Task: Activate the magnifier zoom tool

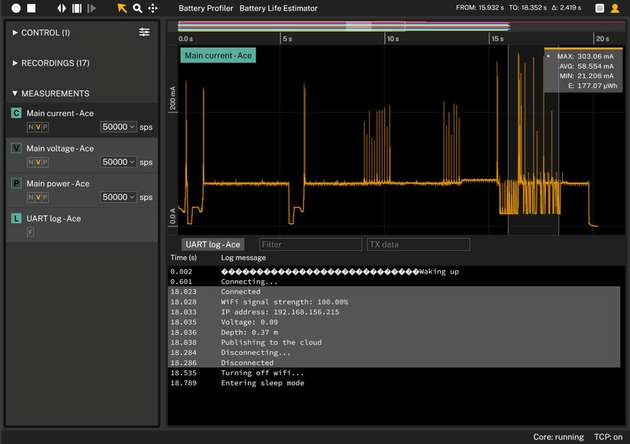Action: coord(137,8)
